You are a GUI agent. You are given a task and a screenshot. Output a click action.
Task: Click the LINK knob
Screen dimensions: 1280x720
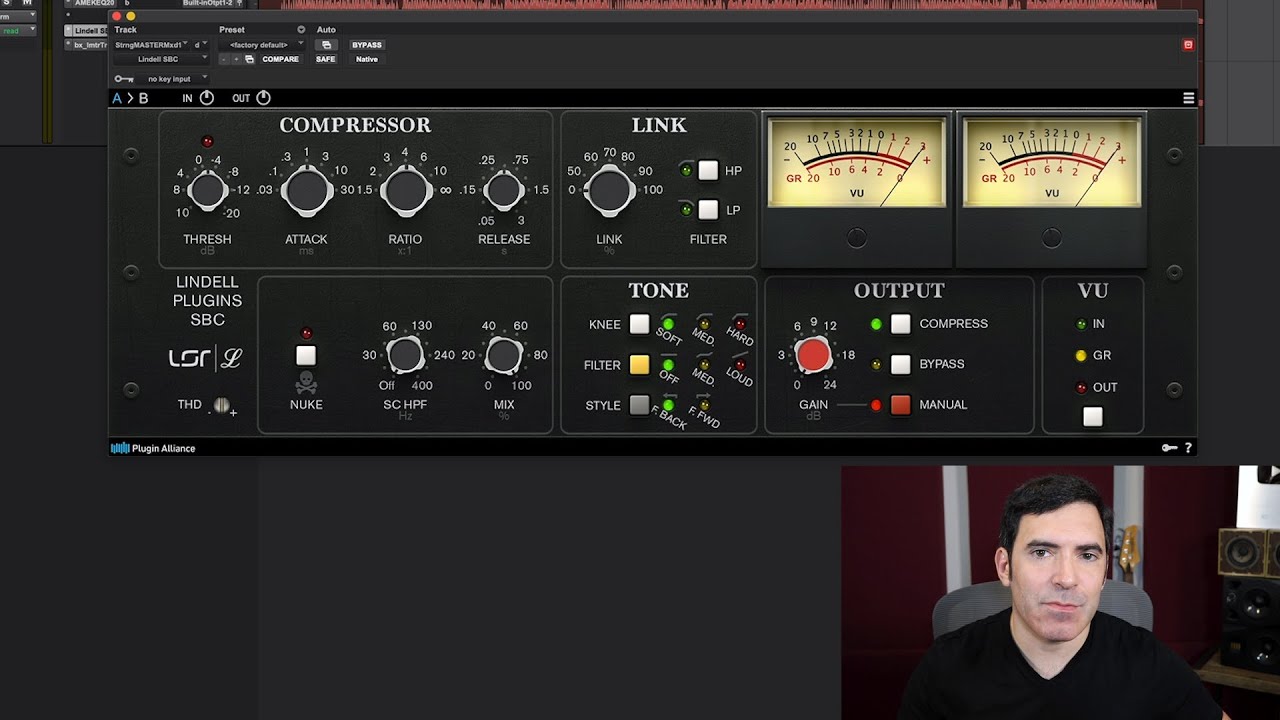click(609, 191)
